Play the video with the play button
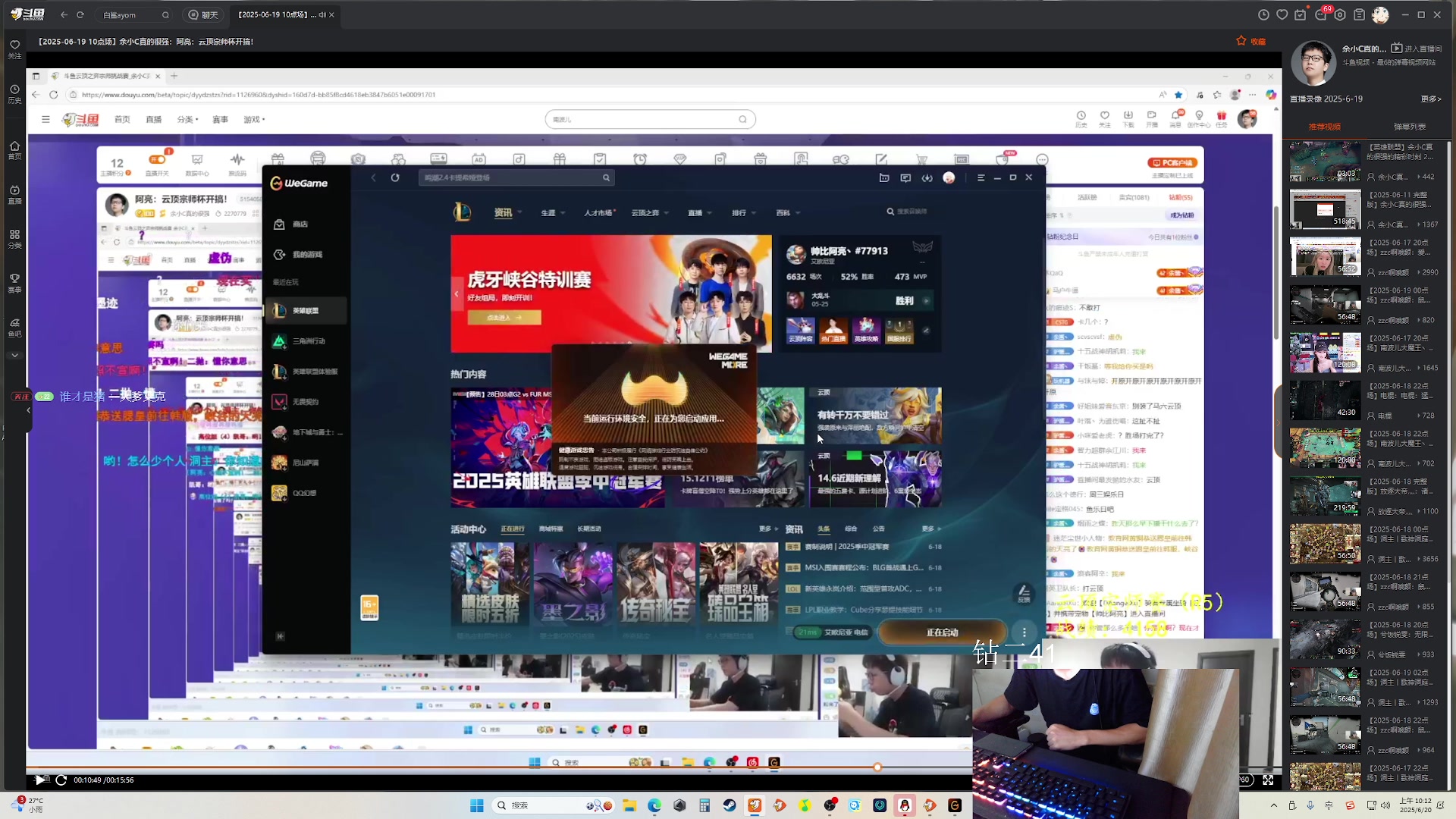 39,780
